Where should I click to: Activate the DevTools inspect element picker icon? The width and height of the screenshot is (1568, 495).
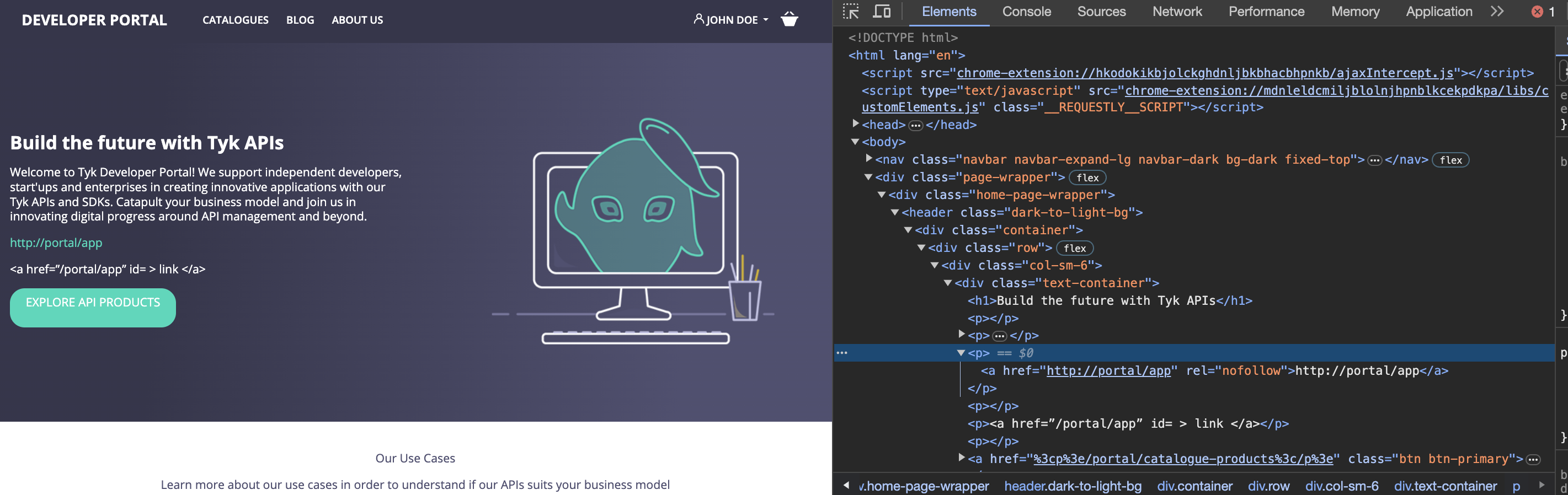click(850, 12)
